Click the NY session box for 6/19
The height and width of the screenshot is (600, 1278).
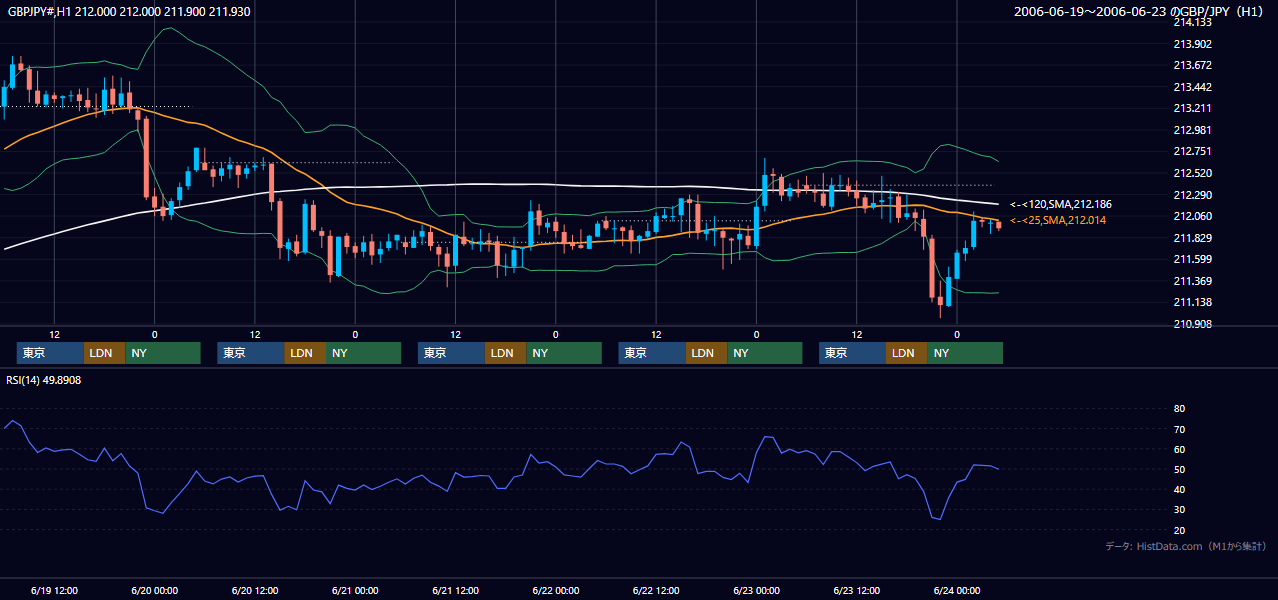(x=163, y=353)
